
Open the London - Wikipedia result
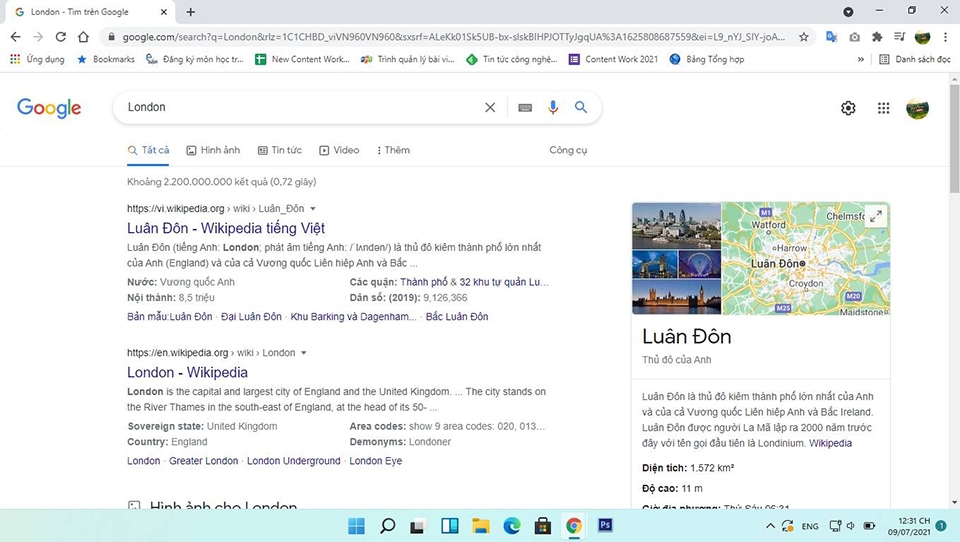(x=187, y=372)
